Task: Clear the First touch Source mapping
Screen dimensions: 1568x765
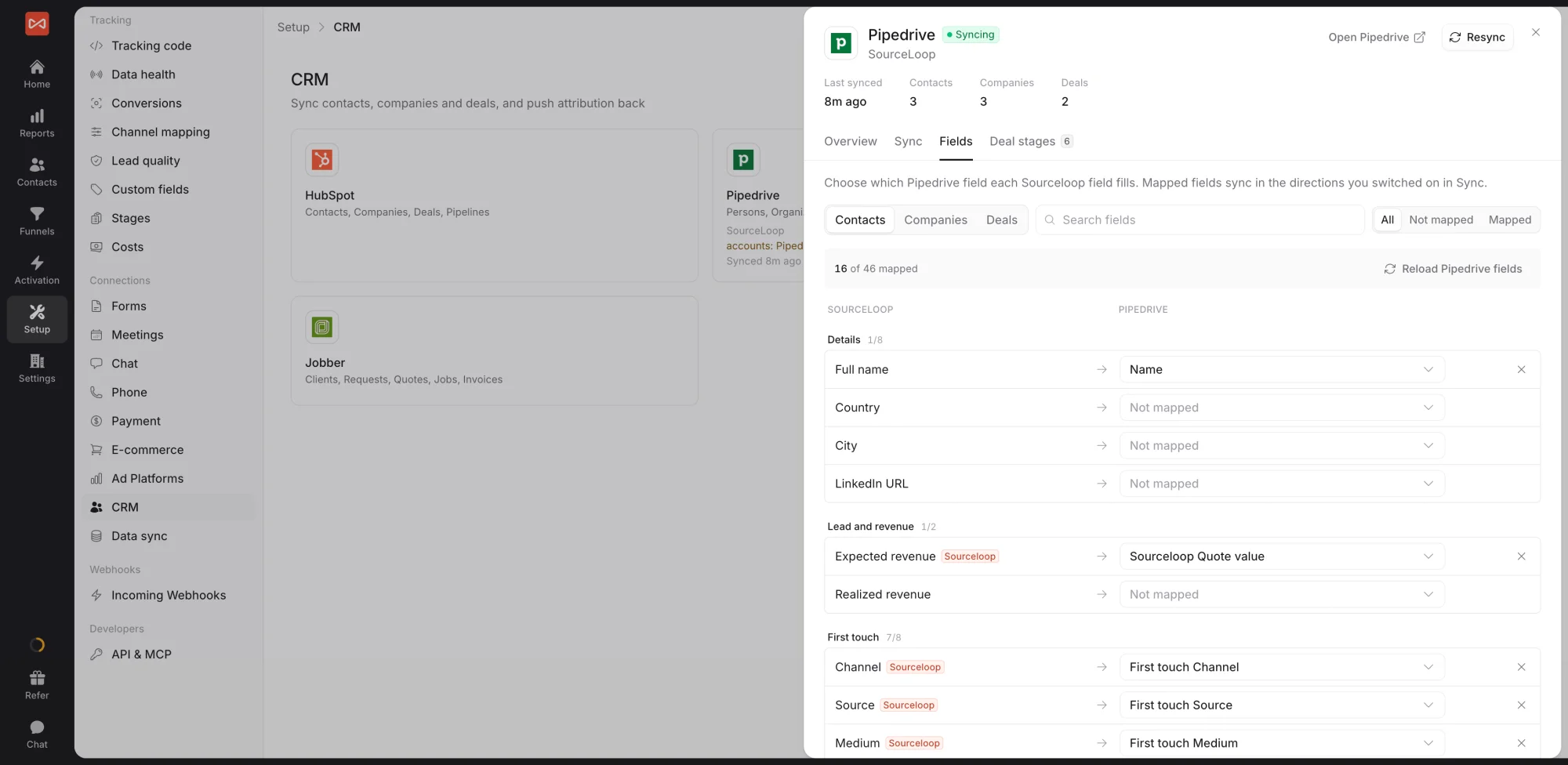Action: click(1521, 705)
